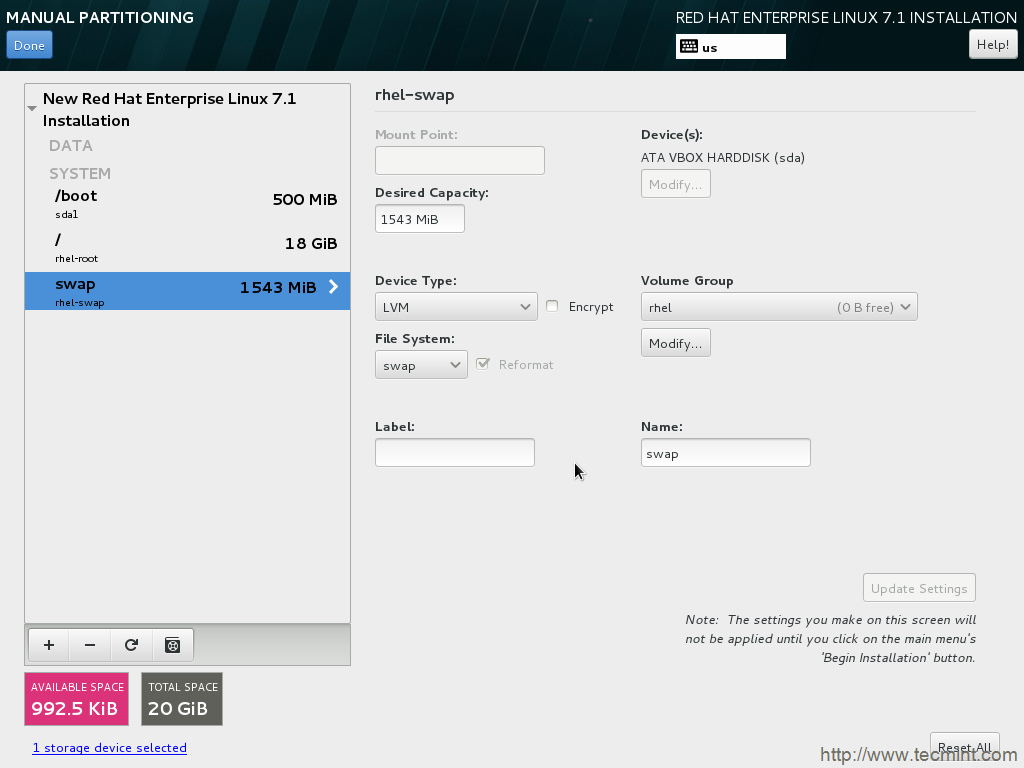
Task: Click the ATA VBOX HARDDISK (sda) text
Action: 723,157
